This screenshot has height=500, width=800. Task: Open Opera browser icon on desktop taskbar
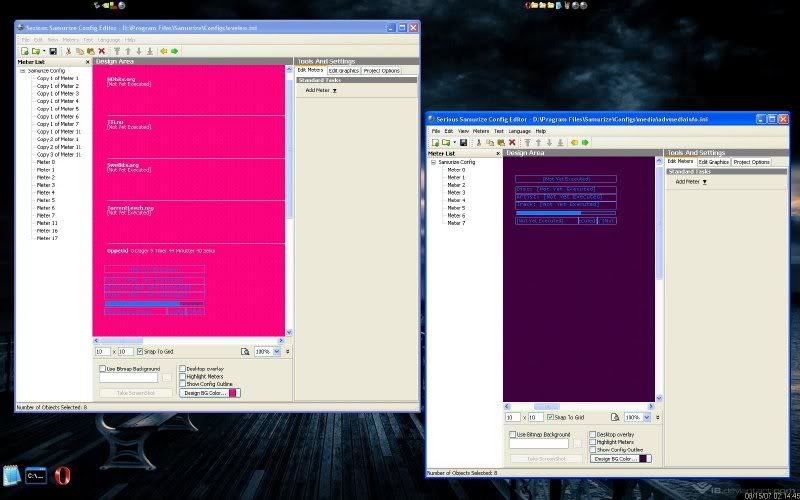(x=61, y=476)
